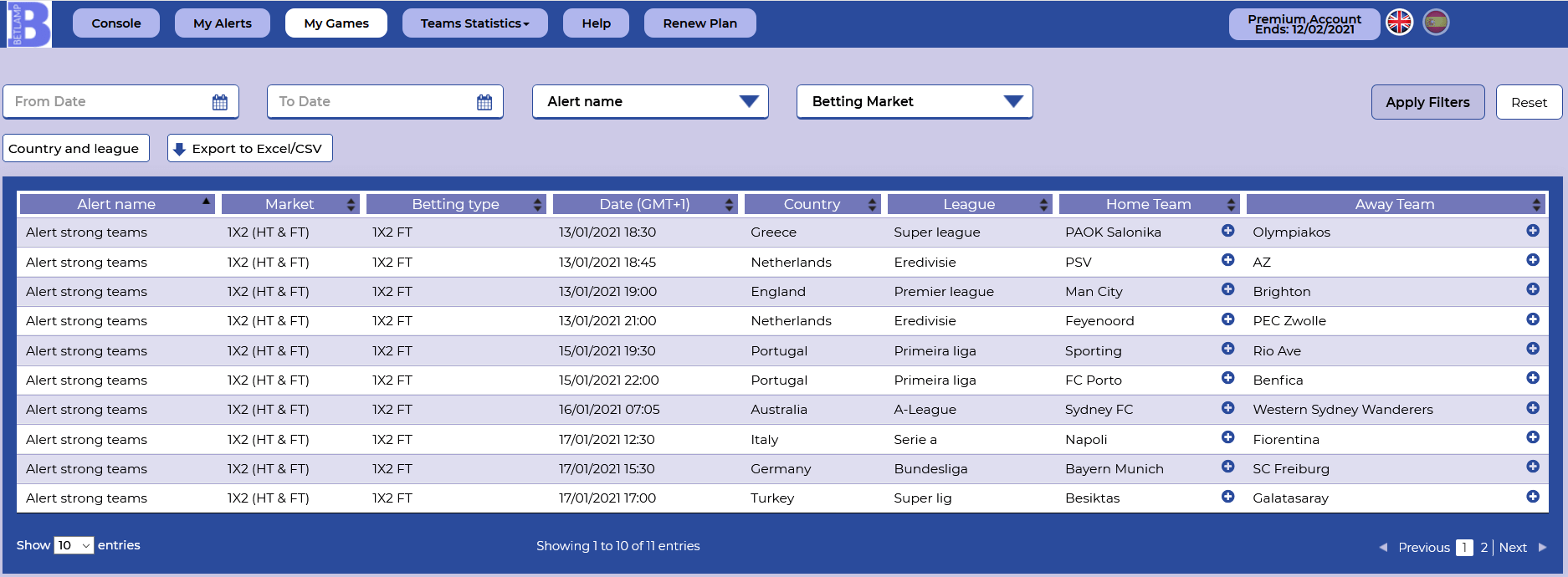
Task: Open page 2 of results
Action: point(1484,548)
